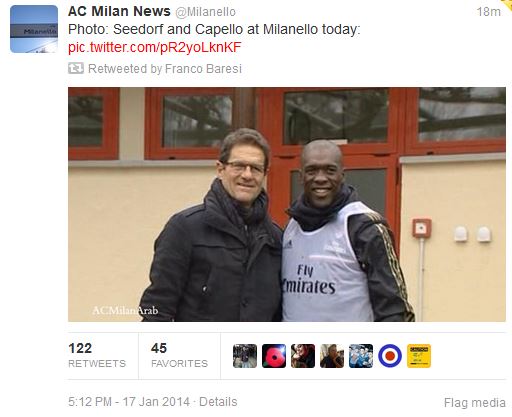Enlarge the Seedorf and Capello photo
The image size is (512, 417).
coord(287,204)
